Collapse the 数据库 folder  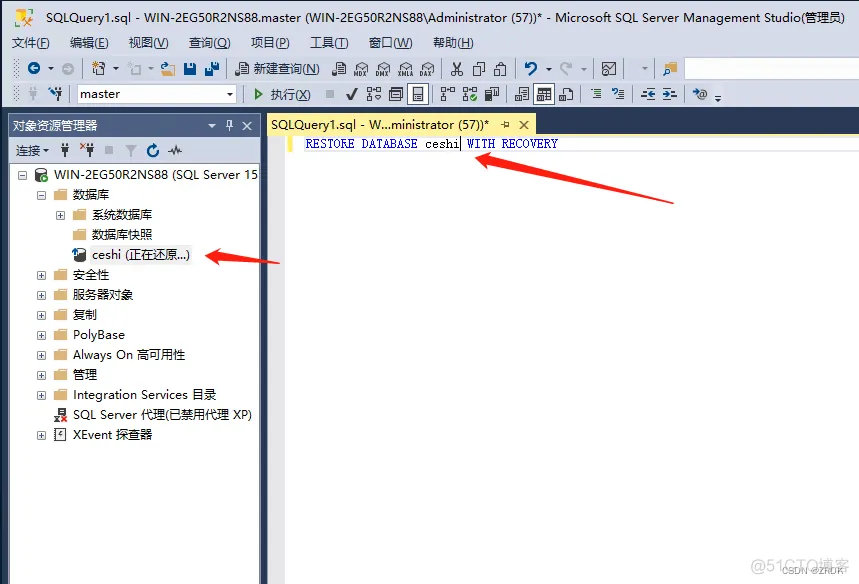(x=42, y=195)
